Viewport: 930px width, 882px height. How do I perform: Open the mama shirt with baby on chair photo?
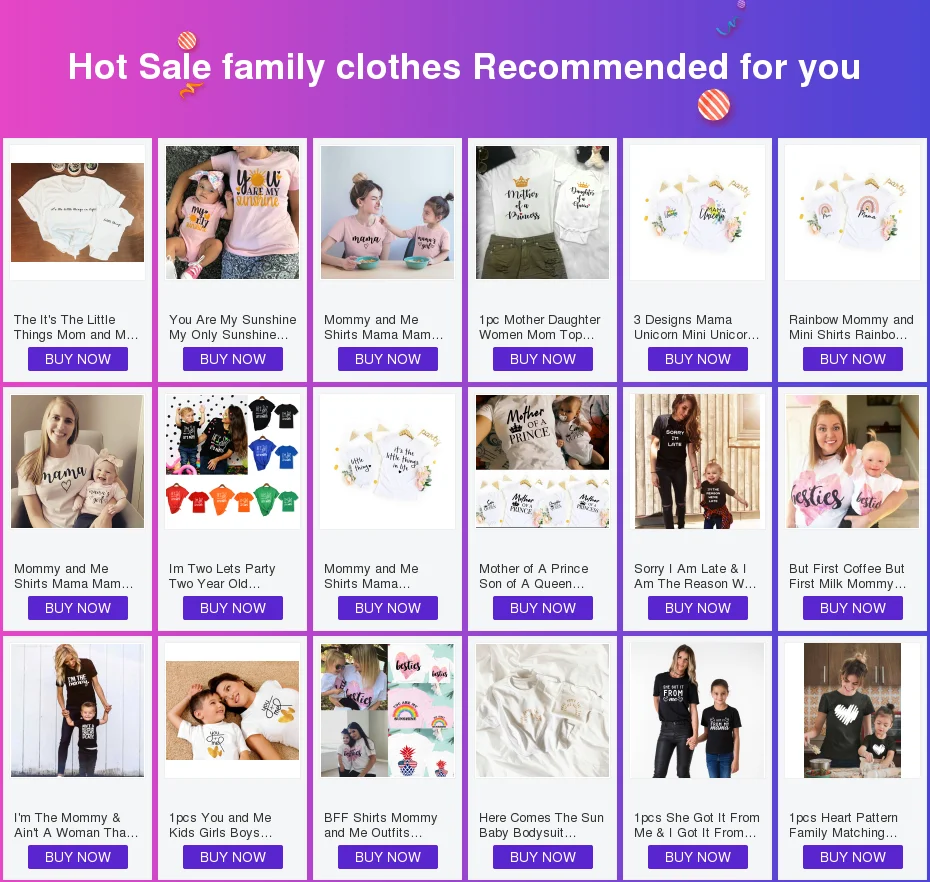pos(77,461)
